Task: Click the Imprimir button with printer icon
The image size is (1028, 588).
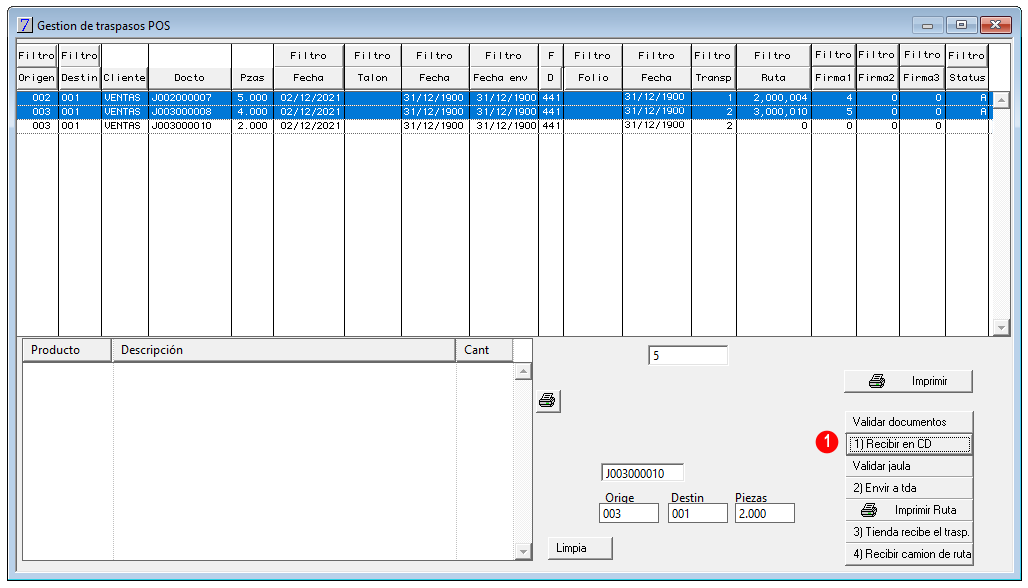Action: click(x=908, y=381)
